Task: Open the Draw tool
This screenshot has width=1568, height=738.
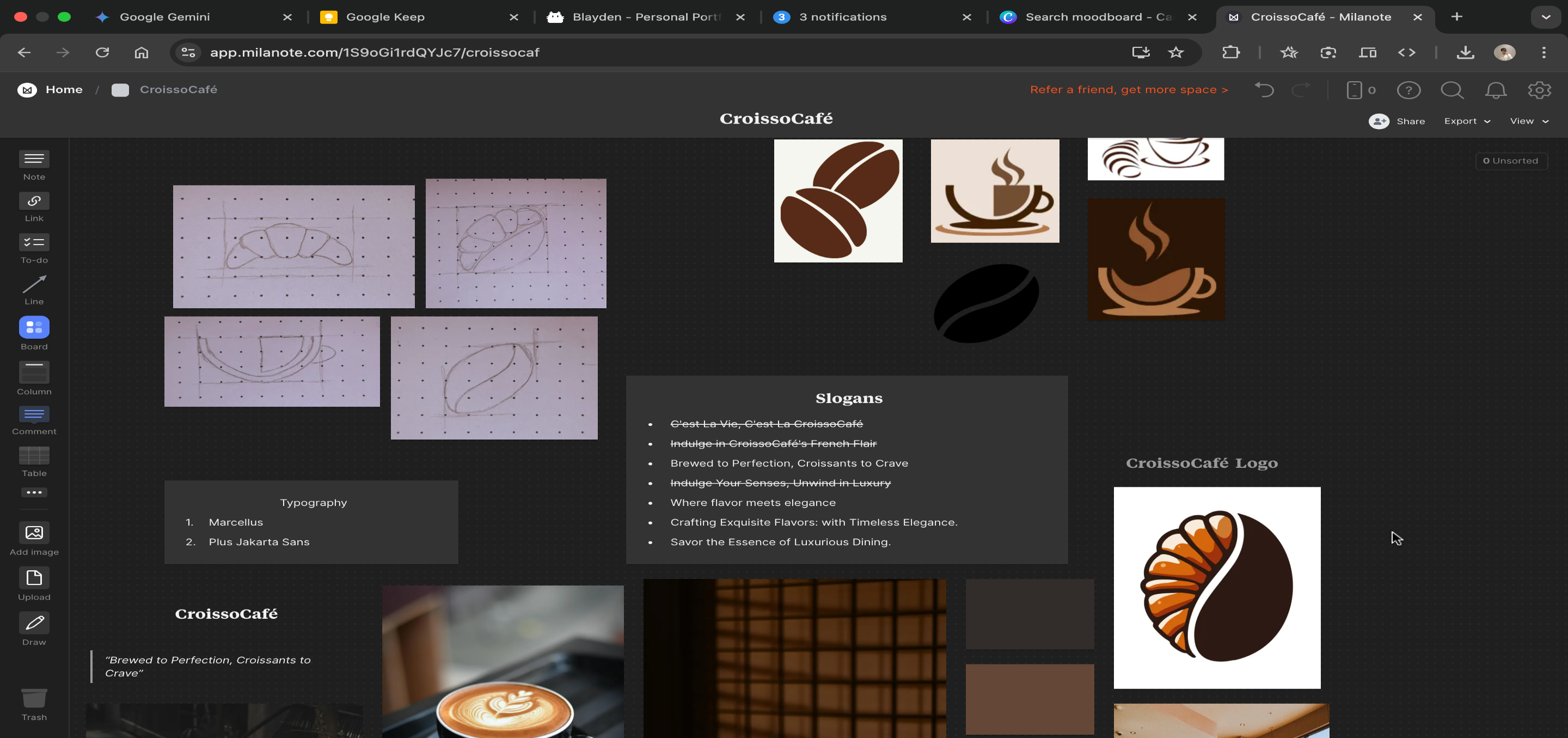Action: (x=34, y=623)
